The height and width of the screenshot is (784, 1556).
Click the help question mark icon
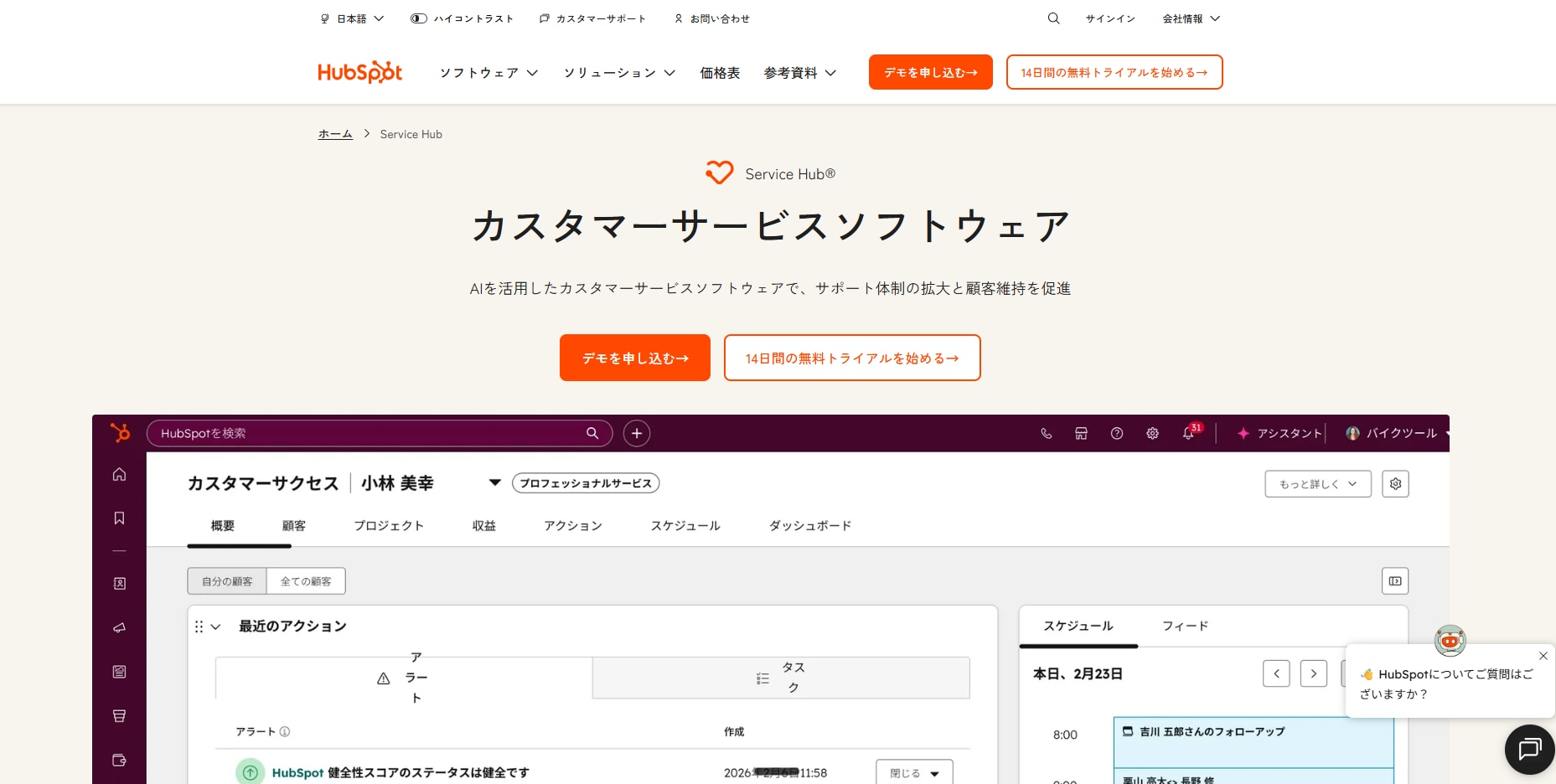pyautogui.click(x=1116, y=433)
